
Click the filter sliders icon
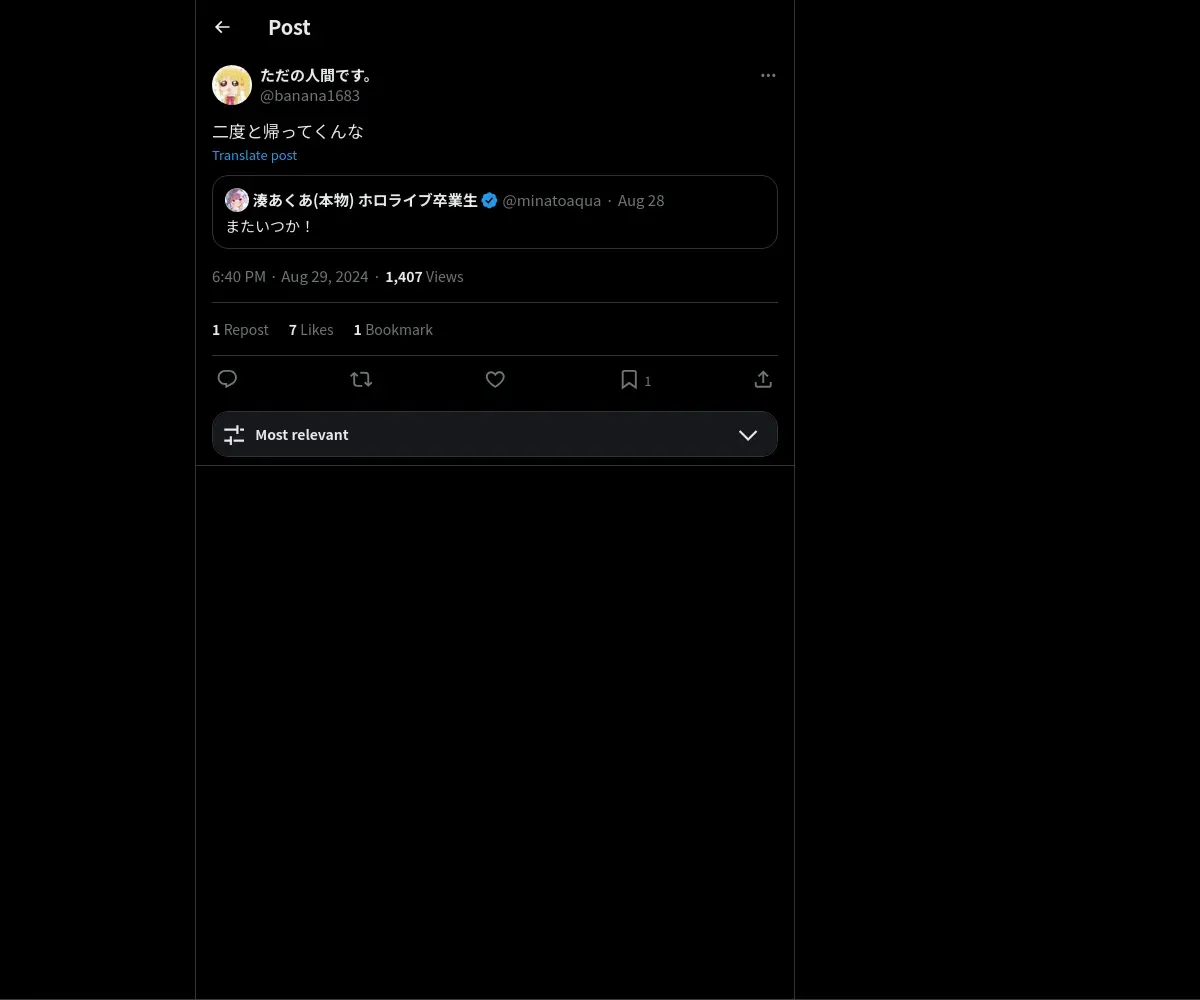point(234,435)
